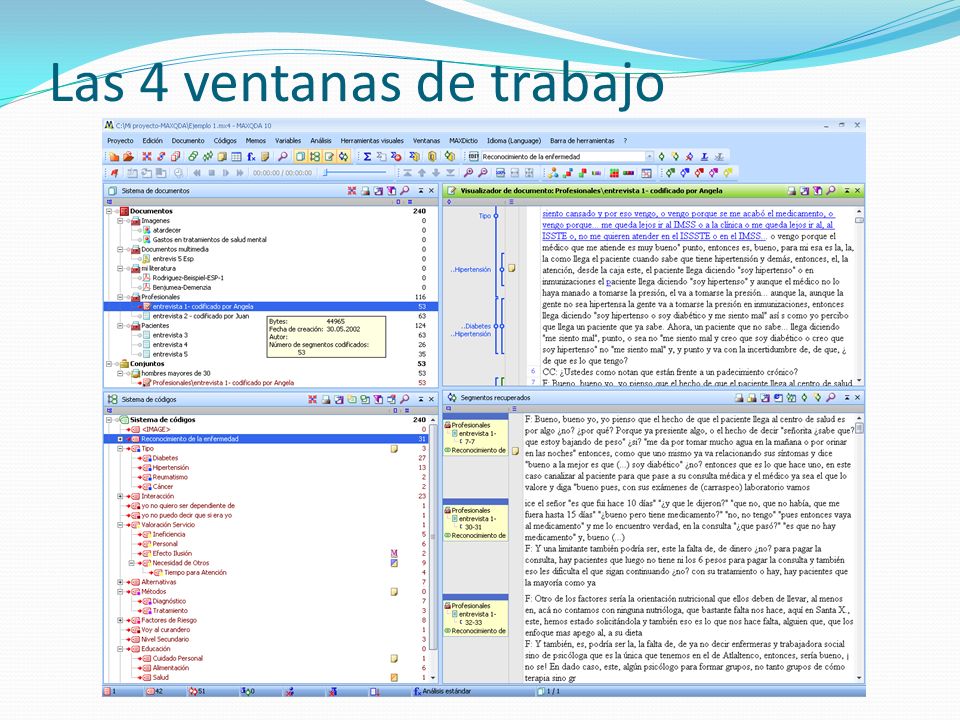Screen dimensions: 960x720
Task: Click the code name field in the toolbar
Action: [x=563, y=157]
